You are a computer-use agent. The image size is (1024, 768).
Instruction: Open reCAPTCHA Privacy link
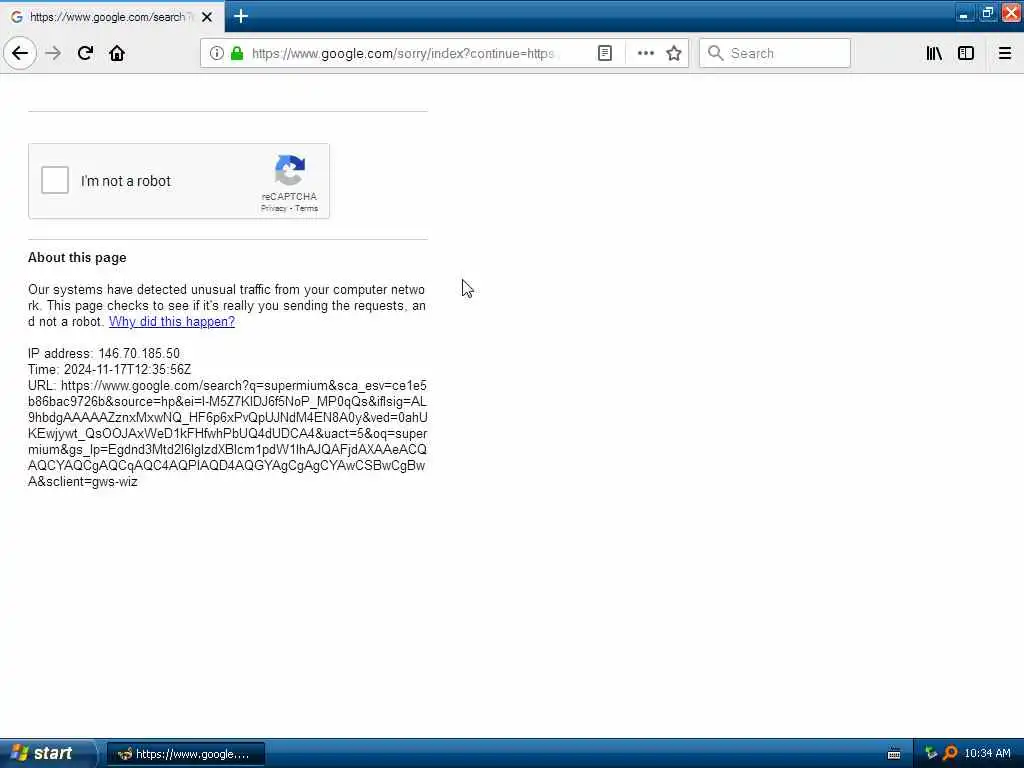coord(274,208)
